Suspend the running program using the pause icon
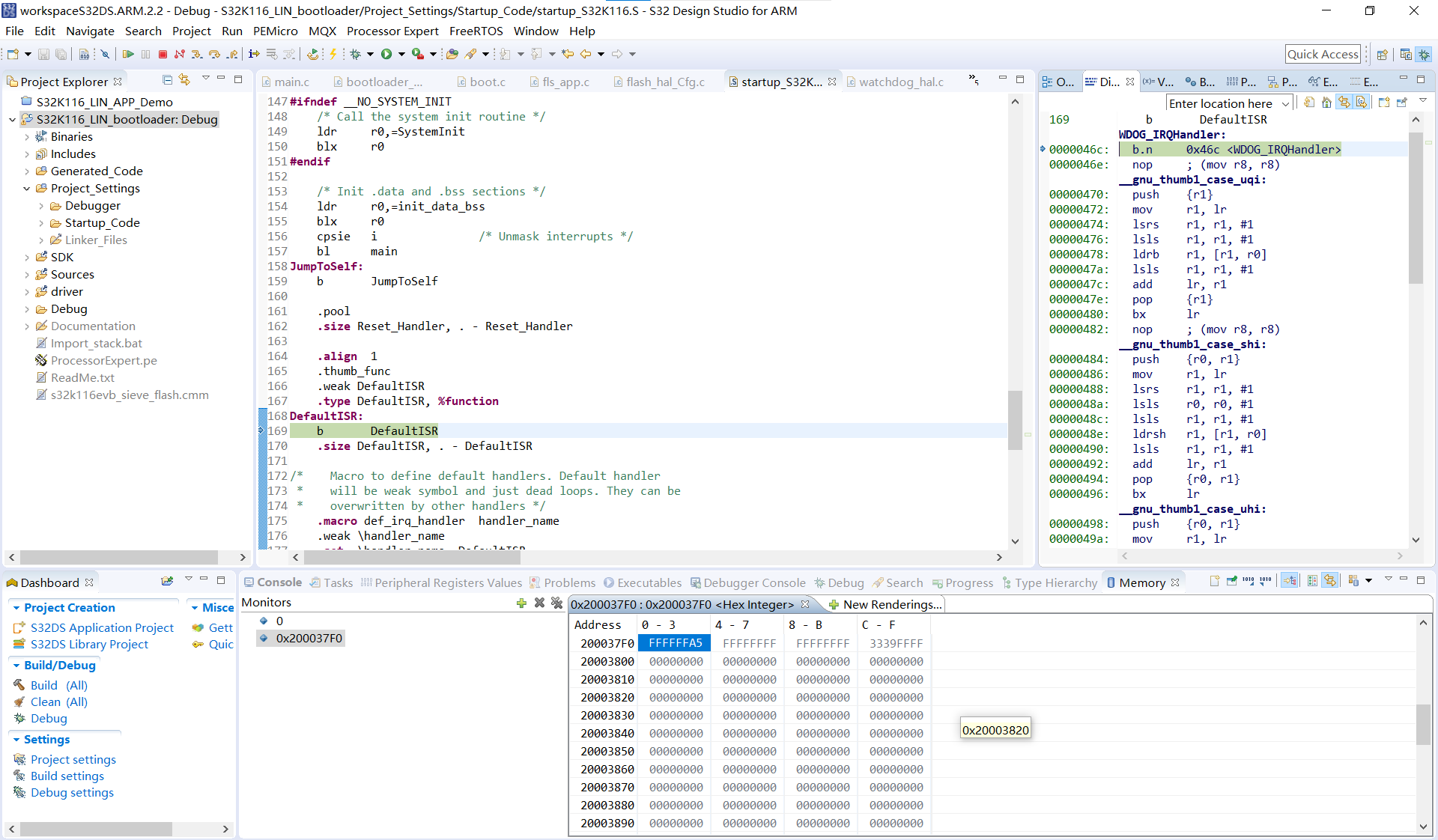Viewport: 1438px width, 840px height. (x=145, y=53)
